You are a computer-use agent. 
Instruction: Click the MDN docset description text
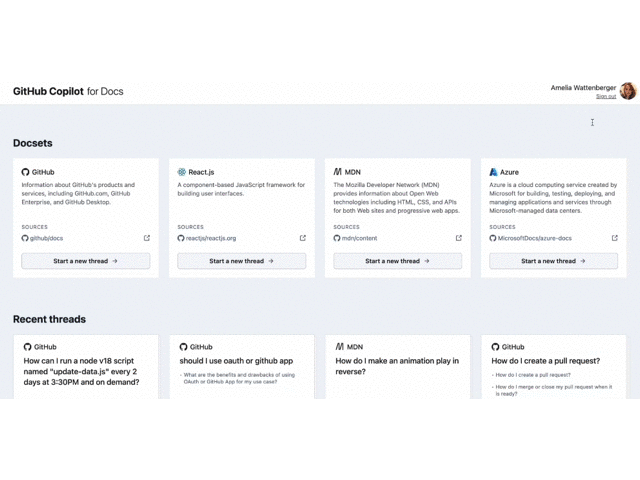click(x=396, y=198)
